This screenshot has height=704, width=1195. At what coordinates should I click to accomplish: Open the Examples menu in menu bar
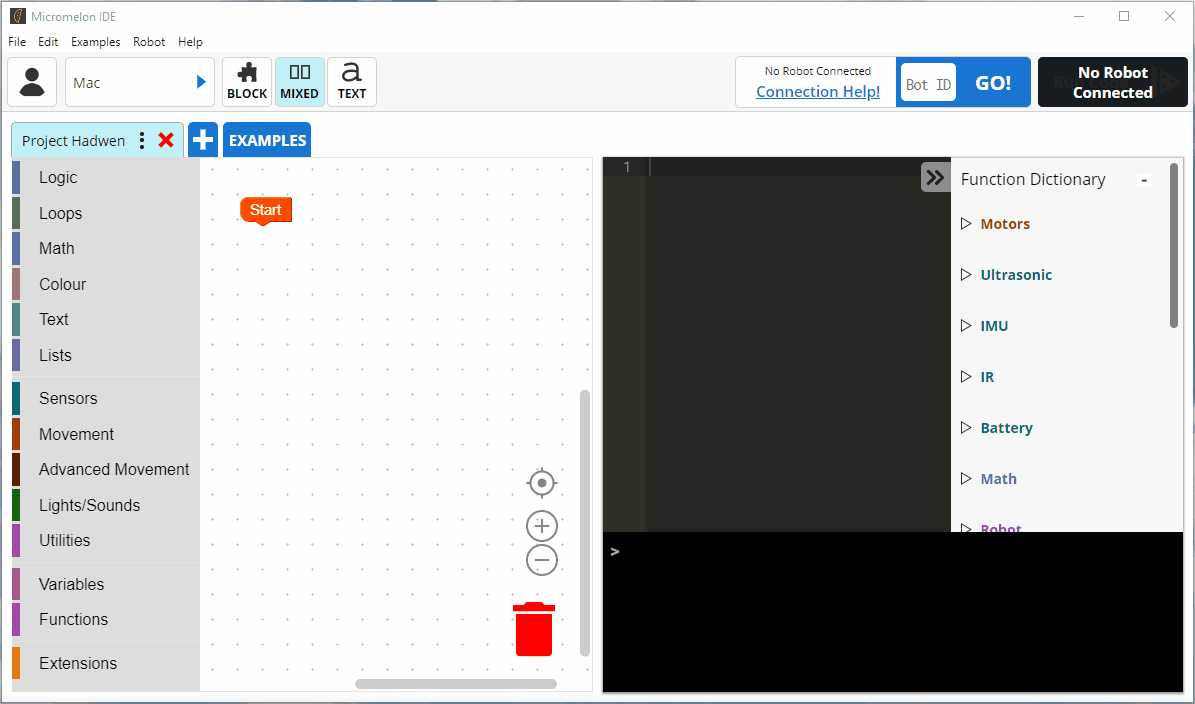coord(95,42)
